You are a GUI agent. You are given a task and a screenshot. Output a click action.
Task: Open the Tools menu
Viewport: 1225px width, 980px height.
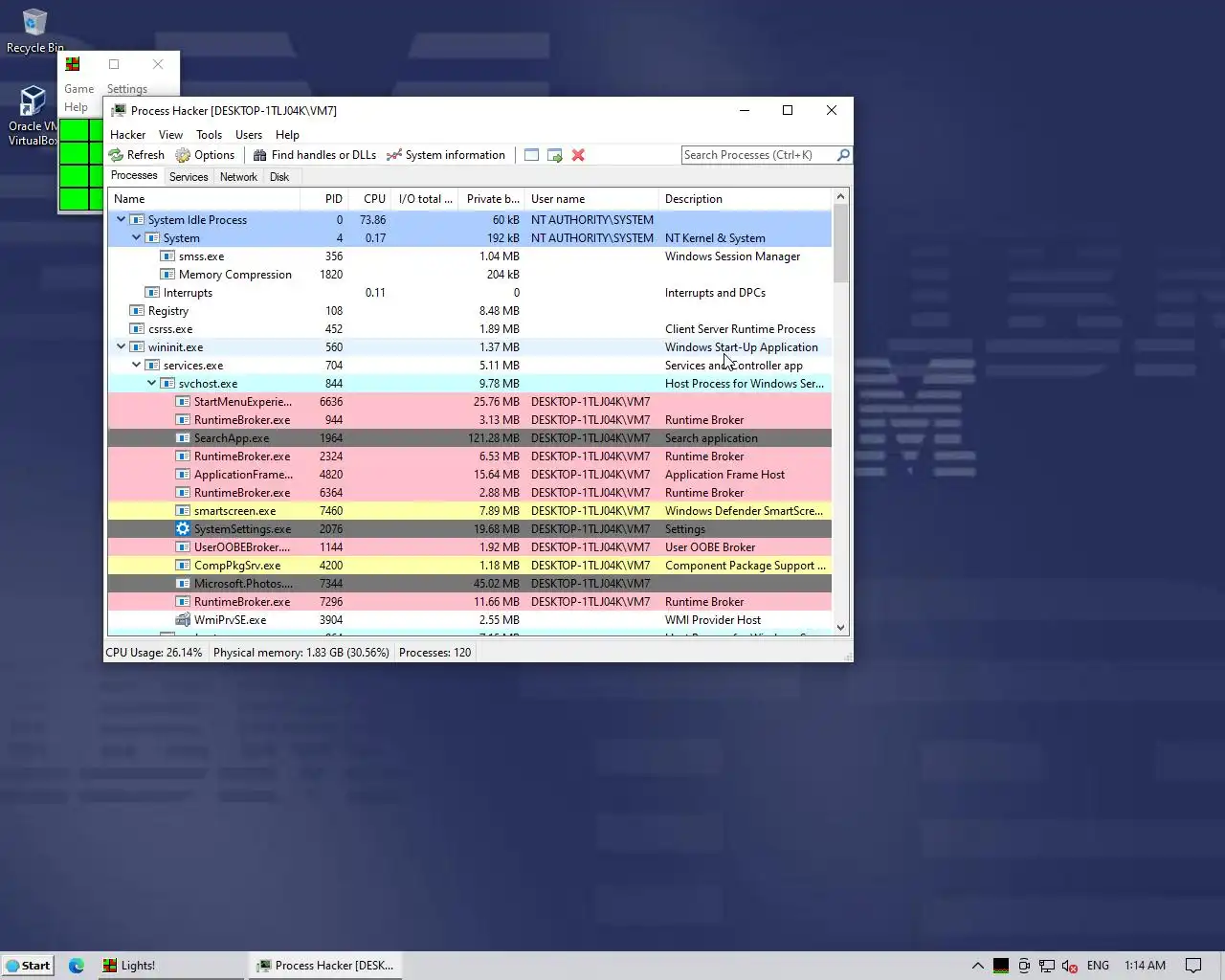pos(209,135)
